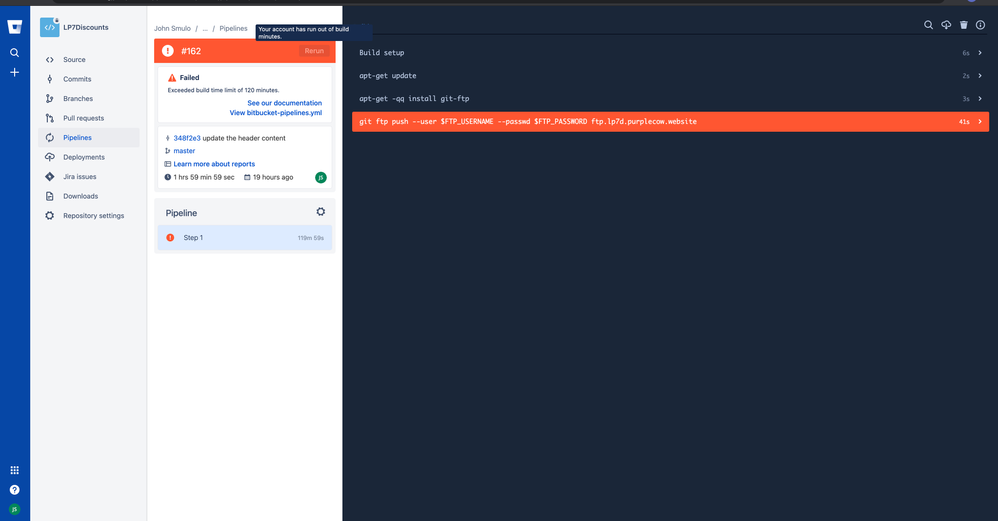Screen dimensions: 998x521
Task: Open Commits in the repository menu
Action: (77, 80)
